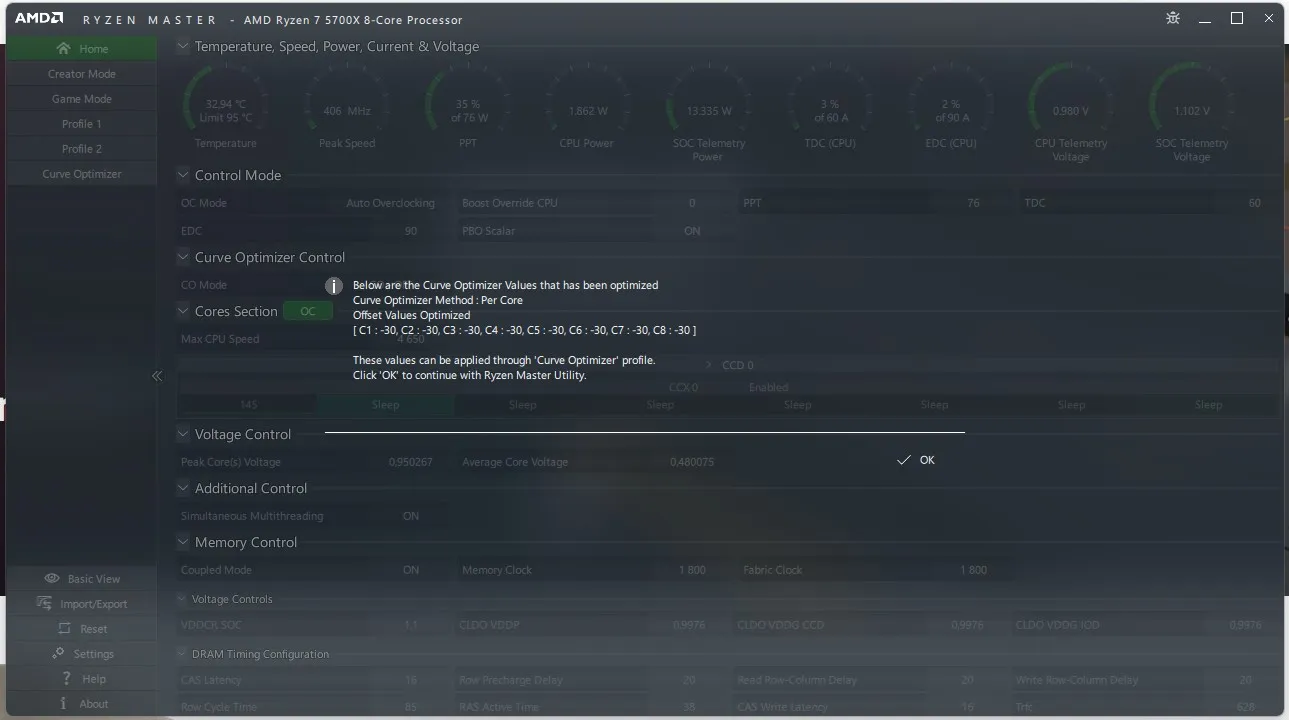This screenshot has width=1289, height=720.
Task: Open the Curve Optimizer profile
Action: click(82, 174)
